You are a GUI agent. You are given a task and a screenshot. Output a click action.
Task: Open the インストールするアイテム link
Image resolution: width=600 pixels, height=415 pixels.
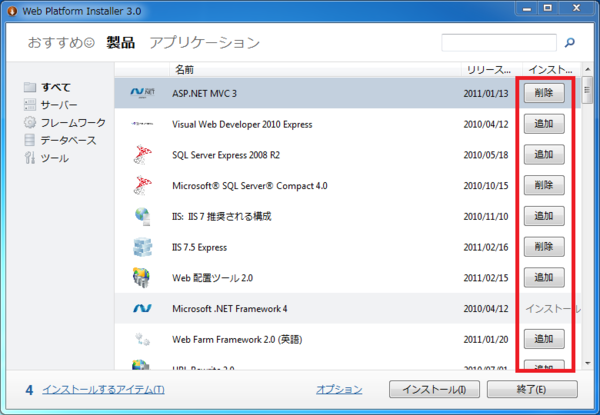103,389
